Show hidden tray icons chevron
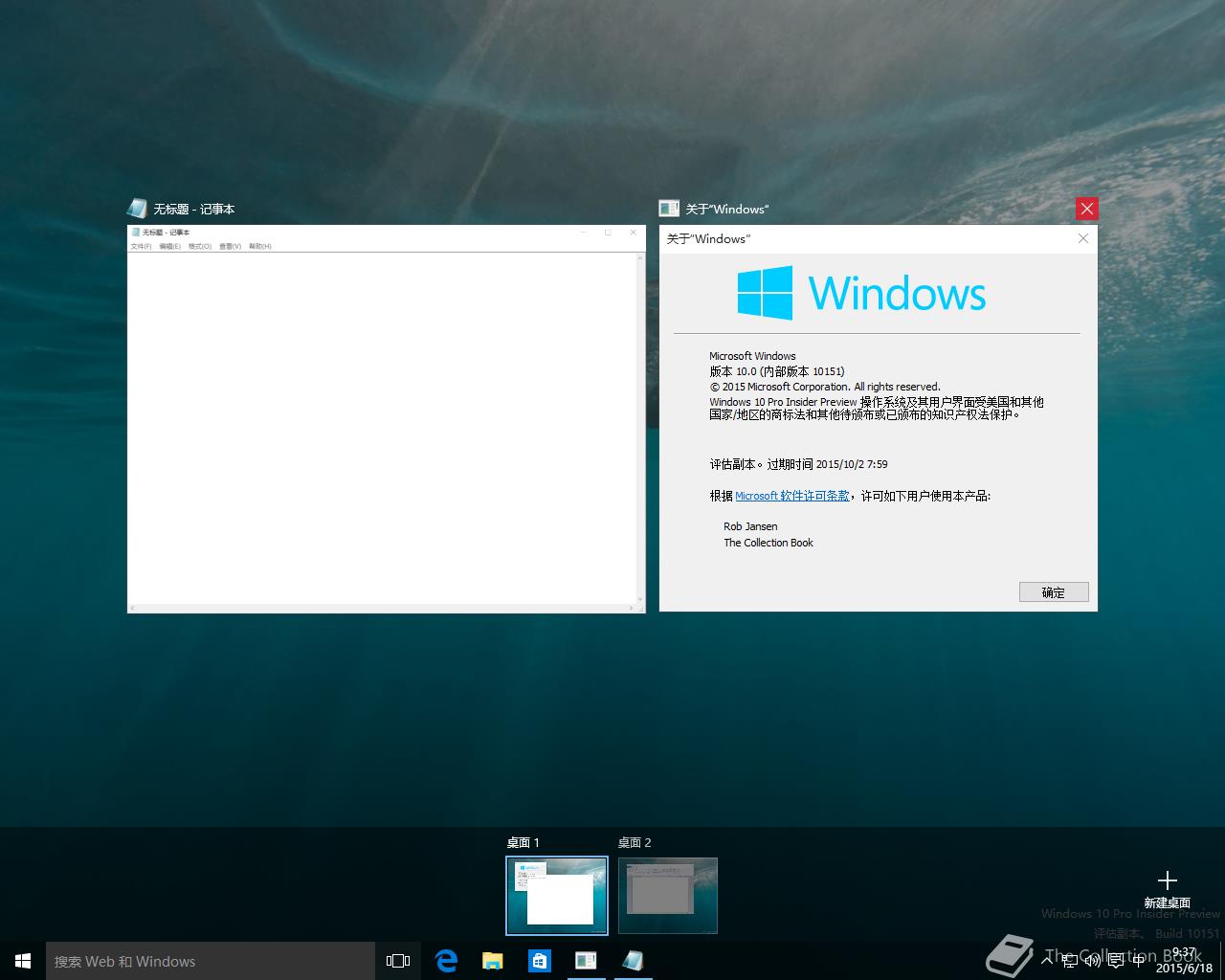 click(x=1047, y=960)
